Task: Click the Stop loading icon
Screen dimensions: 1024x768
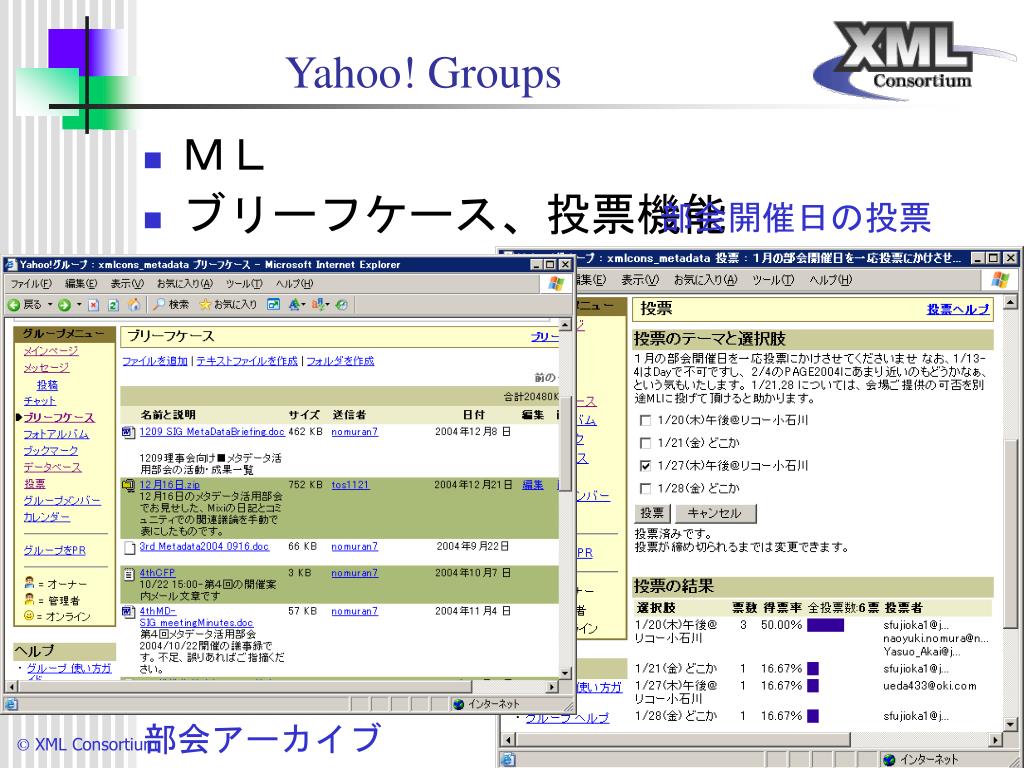Action: pyautogui.click(x=93, y=305)
